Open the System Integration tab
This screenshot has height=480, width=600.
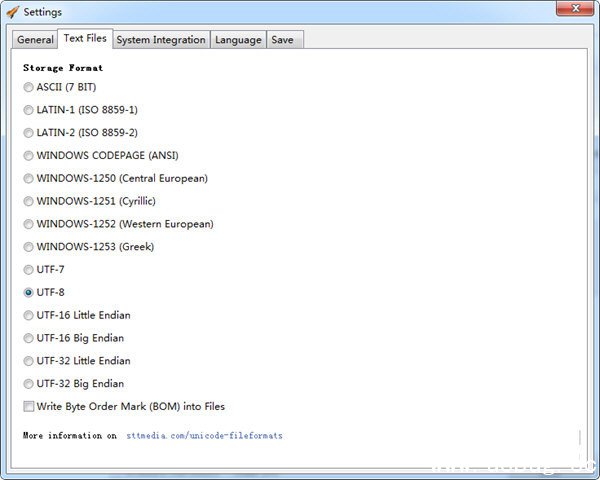click(160, 40)
